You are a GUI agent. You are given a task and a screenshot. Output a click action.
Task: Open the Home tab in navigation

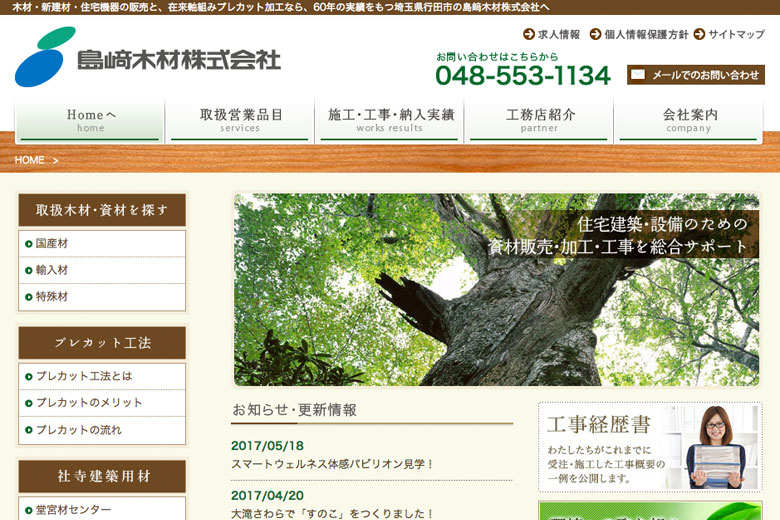click(91, 120)
